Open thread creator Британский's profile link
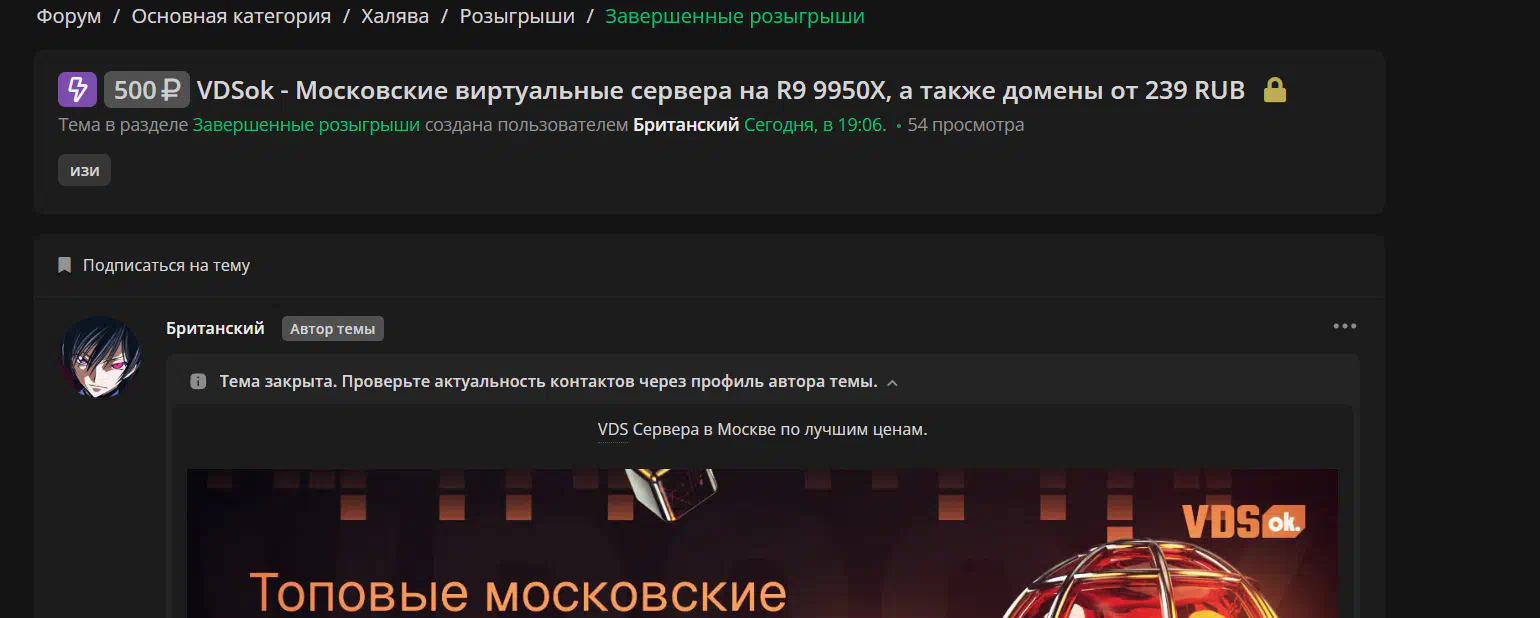The image size is (1540, 618). [x=686, y=125]
